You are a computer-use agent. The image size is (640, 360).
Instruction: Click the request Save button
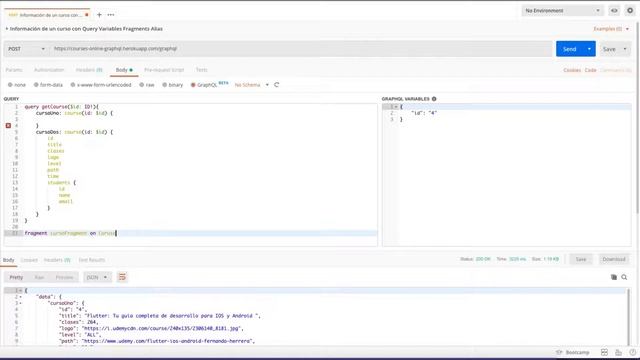609,49
